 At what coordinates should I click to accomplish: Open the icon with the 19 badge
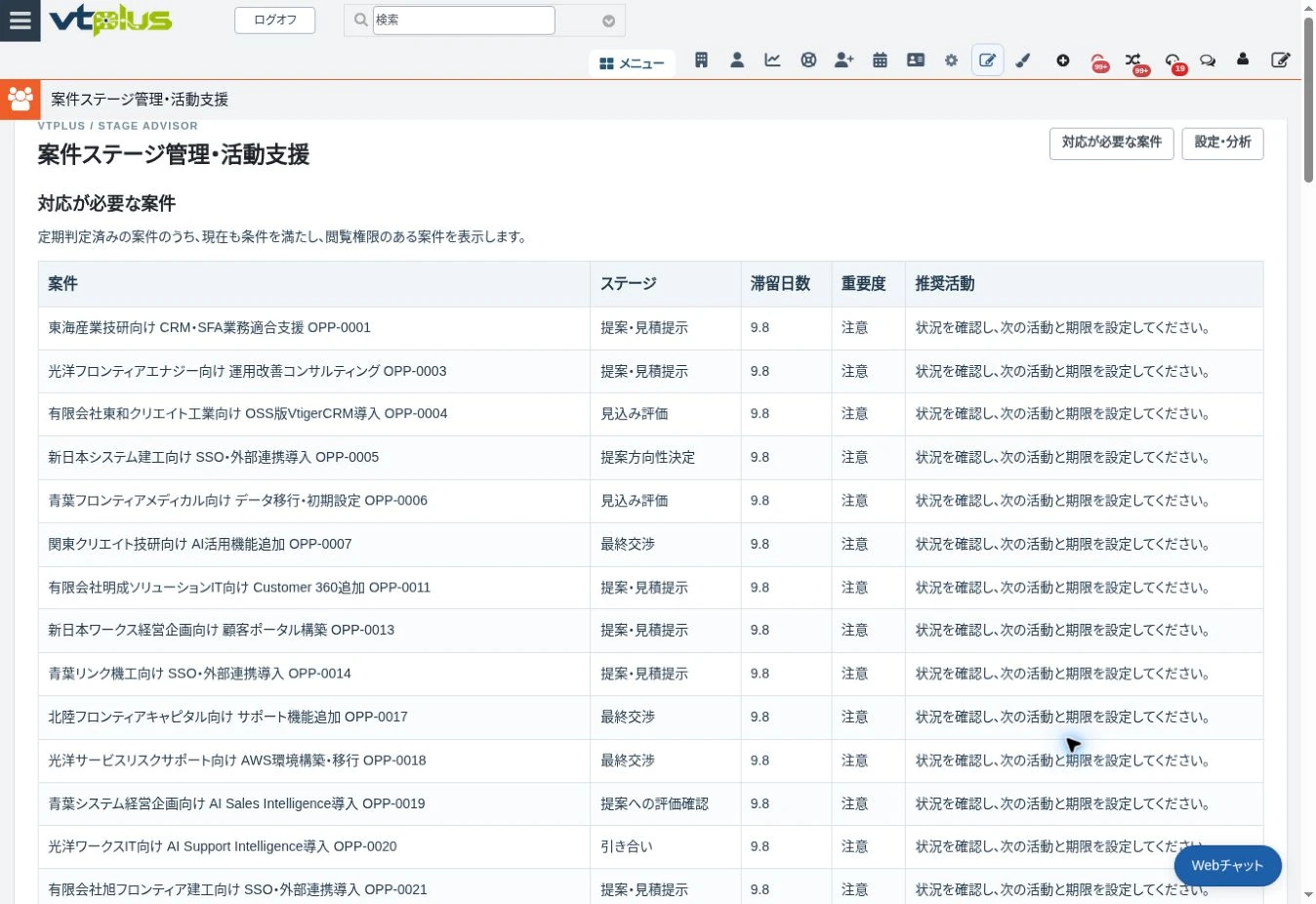pyautogui.click(x=1173, y=62)
